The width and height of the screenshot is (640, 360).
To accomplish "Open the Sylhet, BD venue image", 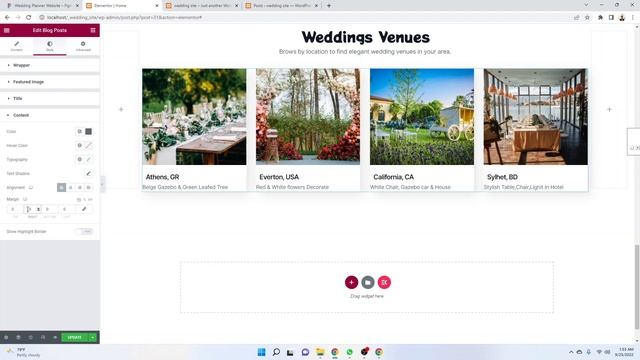I will click(536, 117).
